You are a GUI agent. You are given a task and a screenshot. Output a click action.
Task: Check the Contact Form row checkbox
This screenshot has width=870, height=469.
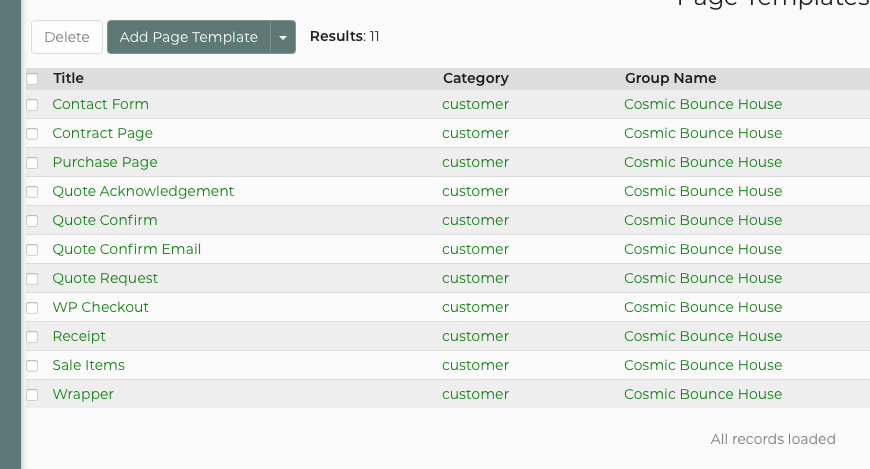(x=32, y=104)
